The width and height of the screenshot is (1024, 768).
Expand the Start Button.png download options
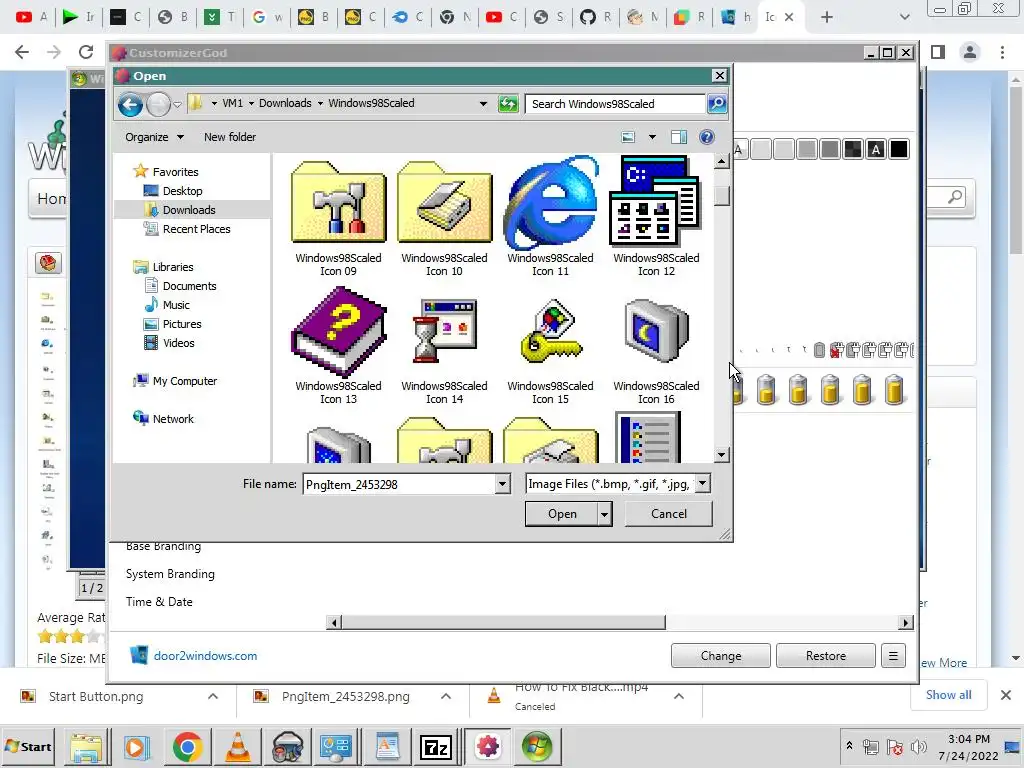coord(213,696)
